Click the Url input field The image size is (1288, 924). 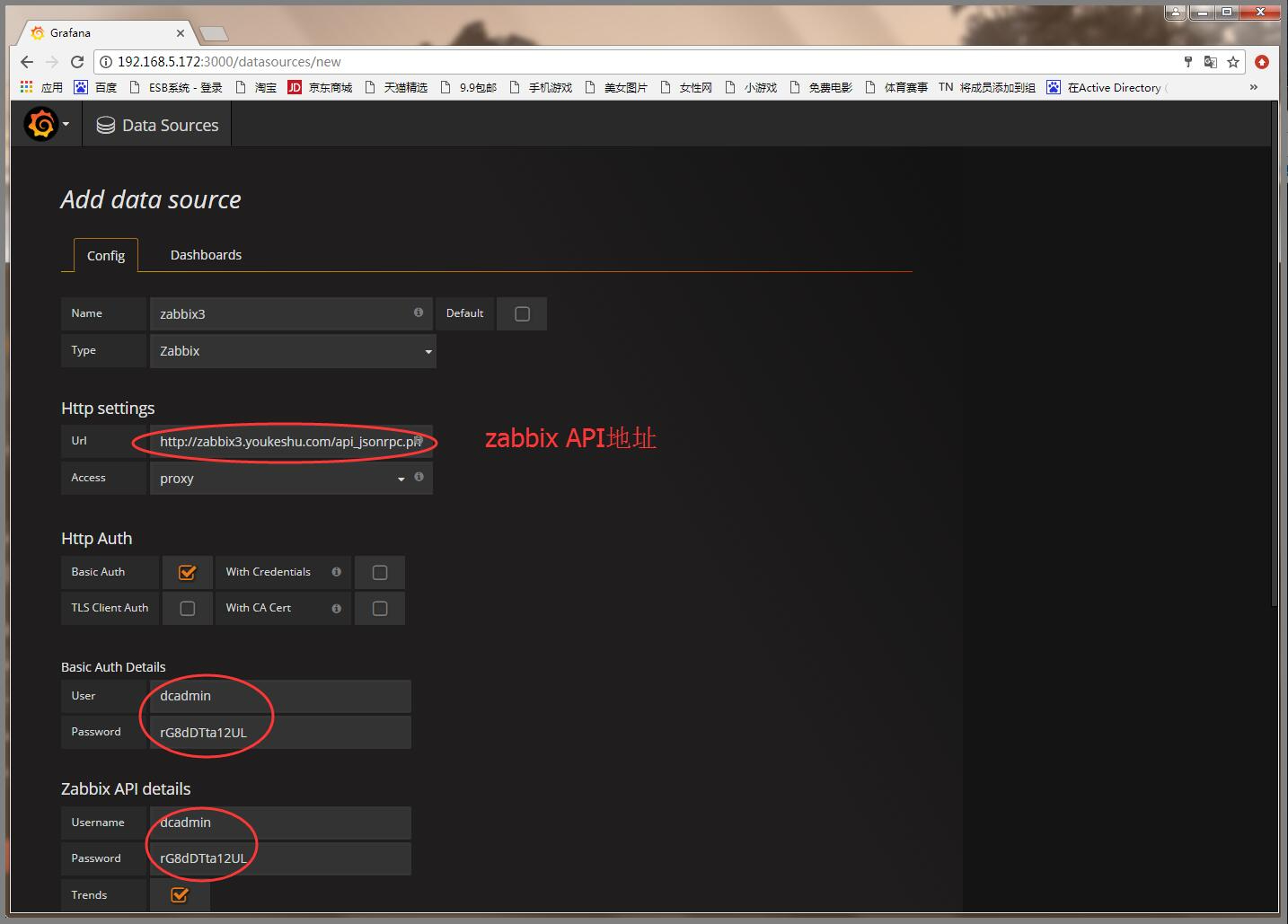291,441
